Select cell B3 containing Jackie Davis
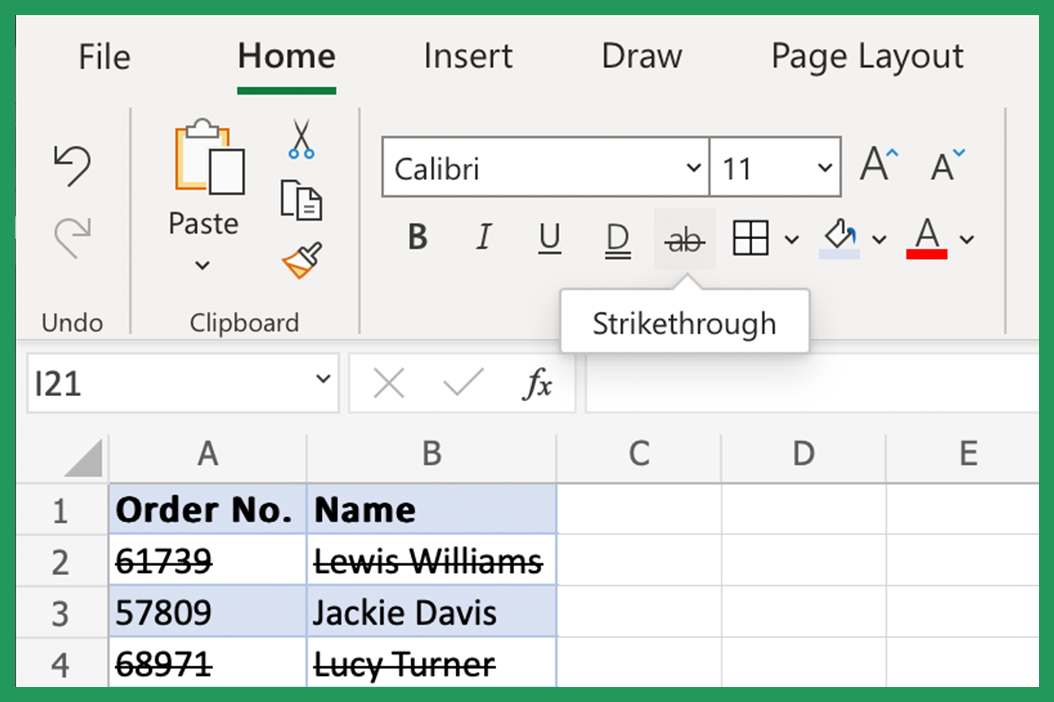 [431, 612]
